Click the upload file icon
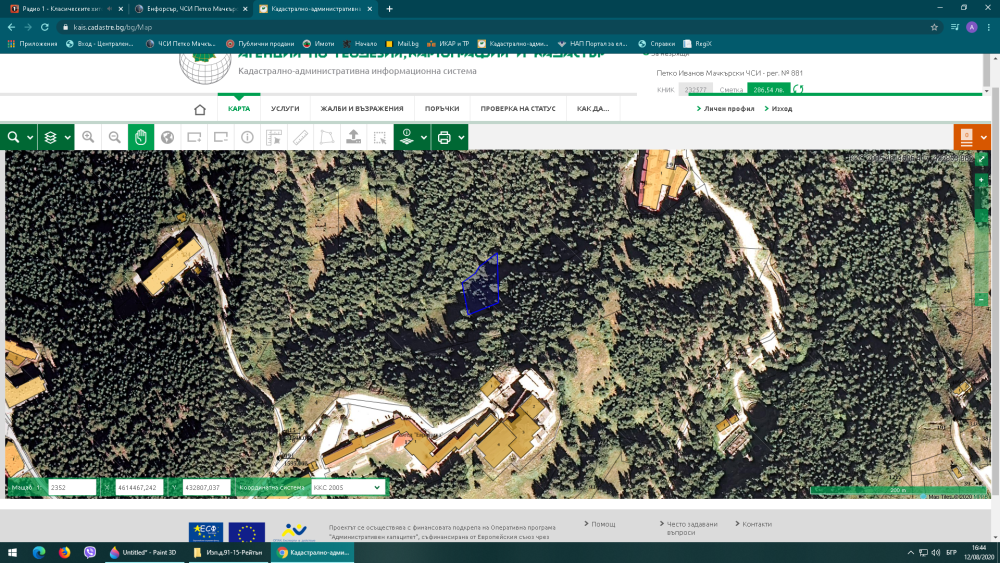 [x=352, y=137]
